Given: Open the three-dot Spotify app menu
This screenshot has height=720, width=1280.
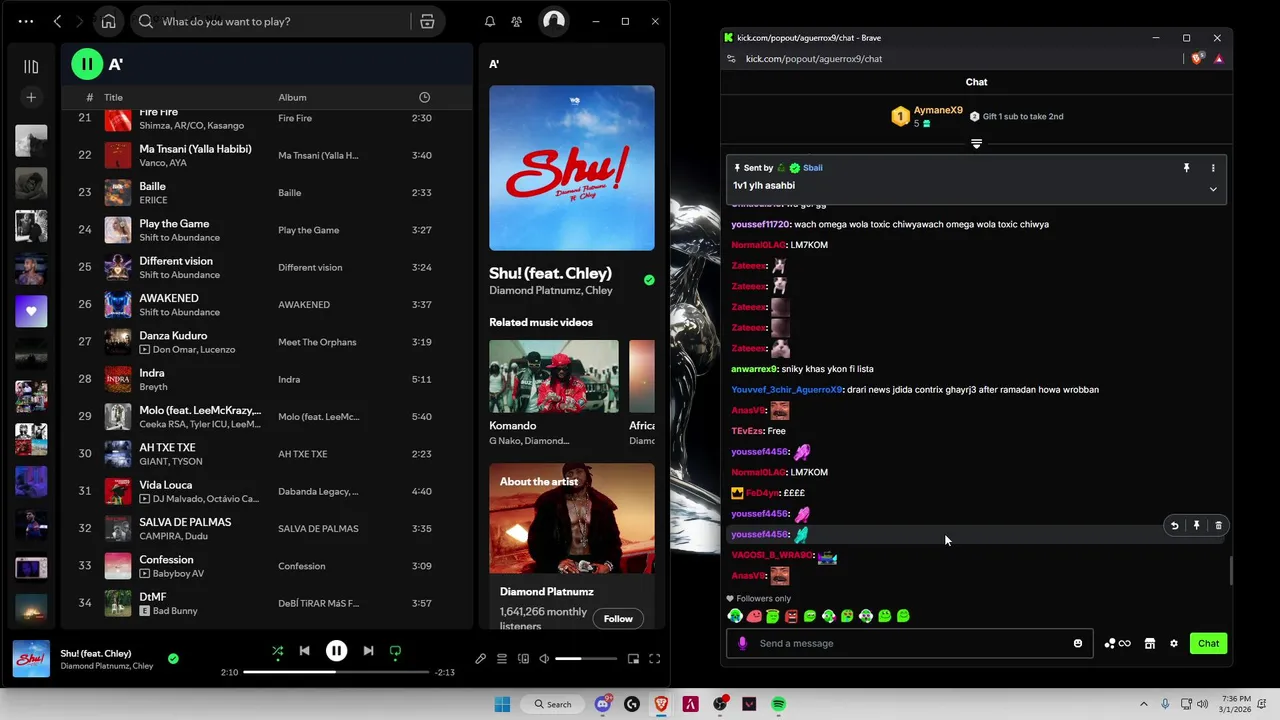Looking at the screenshot, I should 26,21.
